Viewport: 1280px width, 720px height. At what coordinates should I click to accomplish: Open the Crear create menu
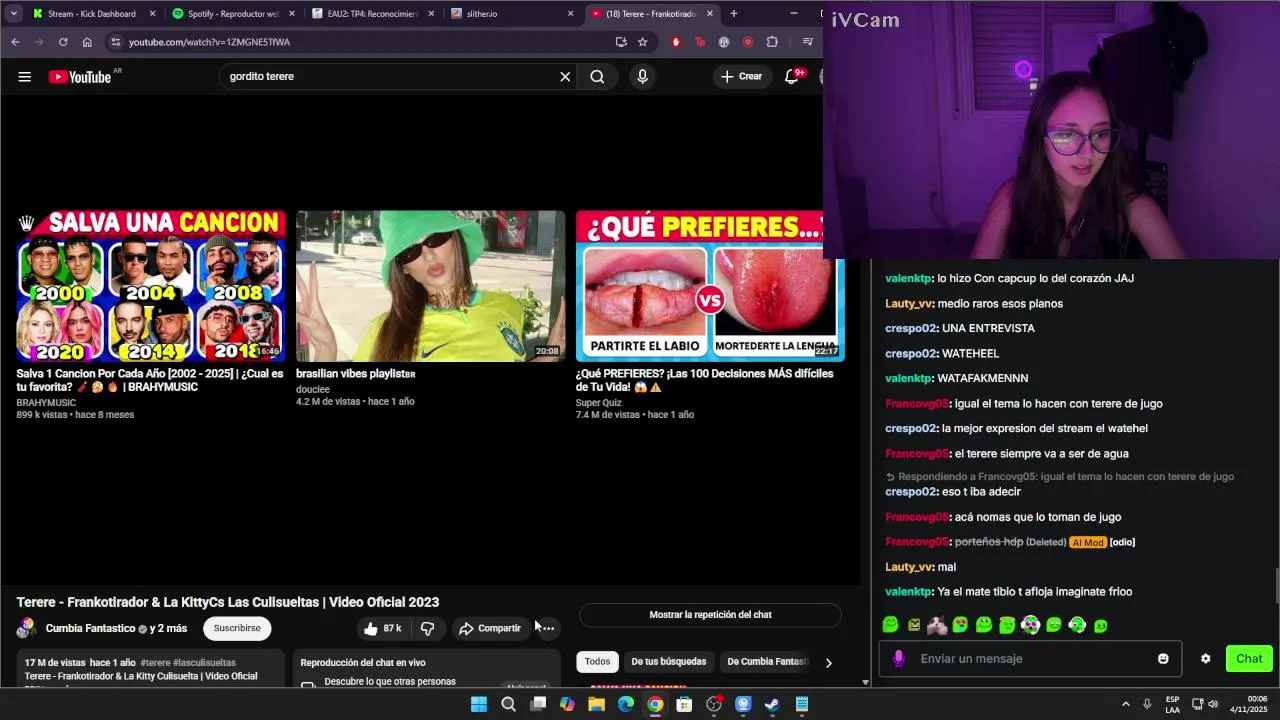(741, 76)
